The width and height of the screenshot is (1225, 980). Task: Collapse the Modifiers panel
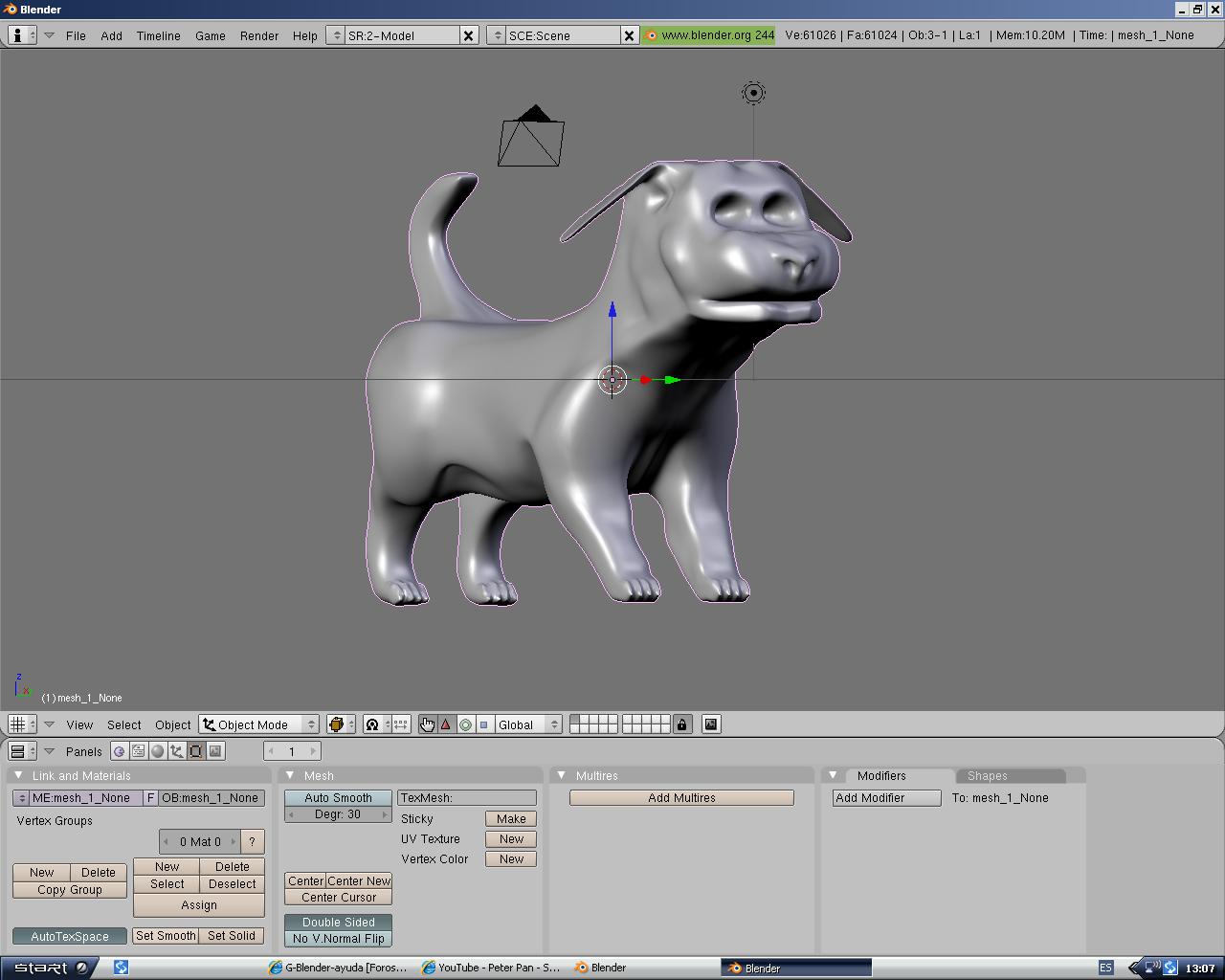(834, 775)
